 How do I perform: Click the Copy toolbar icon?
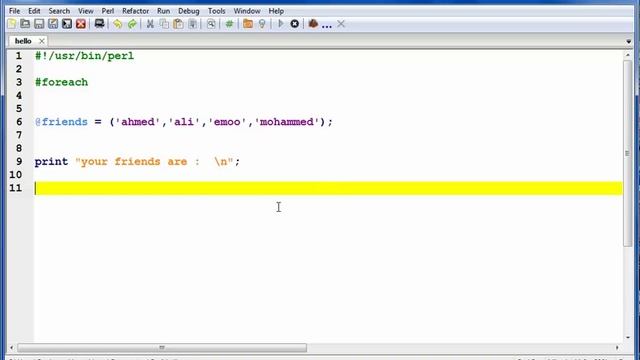click(x=164, y=24)
